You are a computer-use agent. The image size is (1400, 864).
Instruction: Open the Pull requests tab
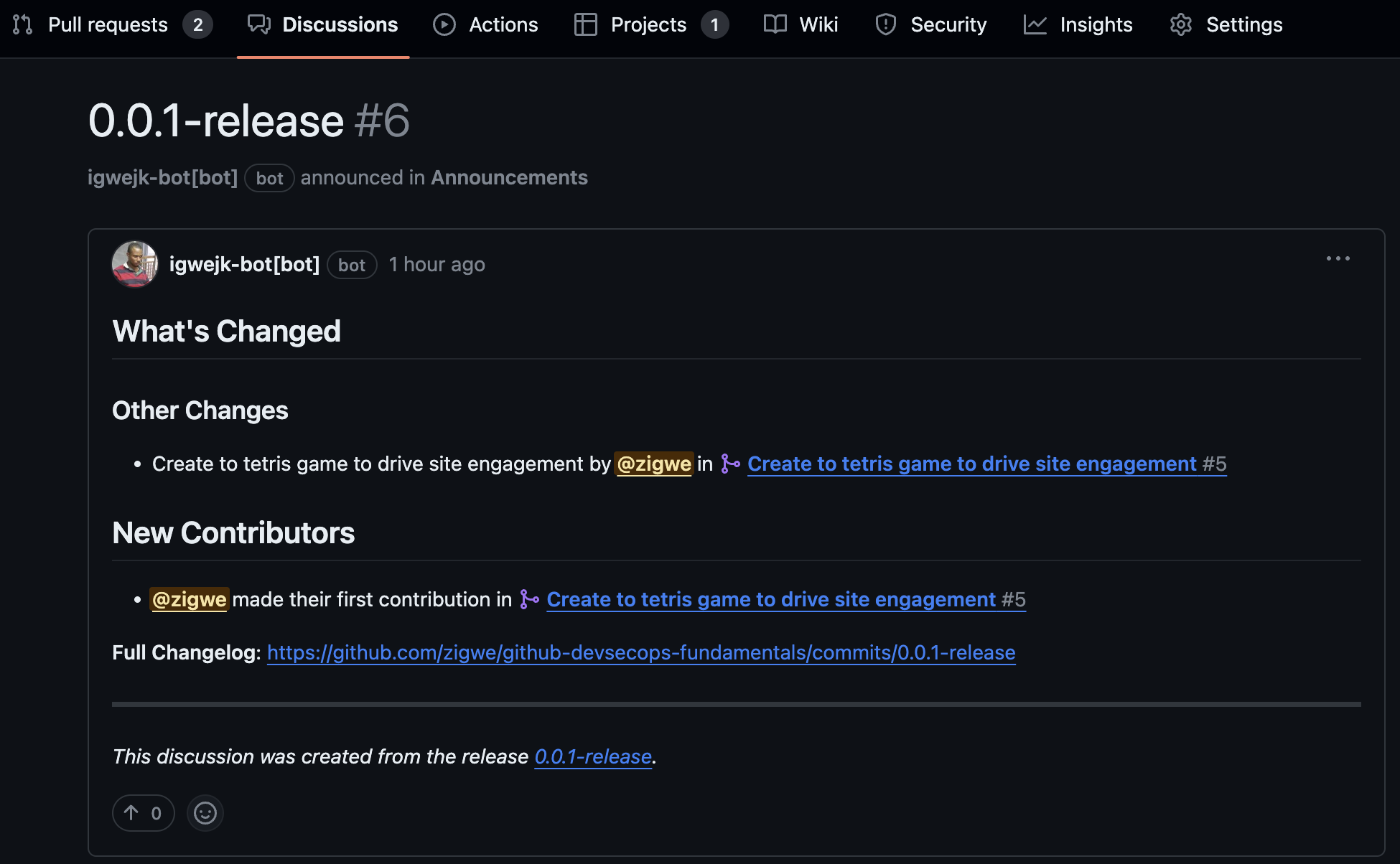(112, 24)
